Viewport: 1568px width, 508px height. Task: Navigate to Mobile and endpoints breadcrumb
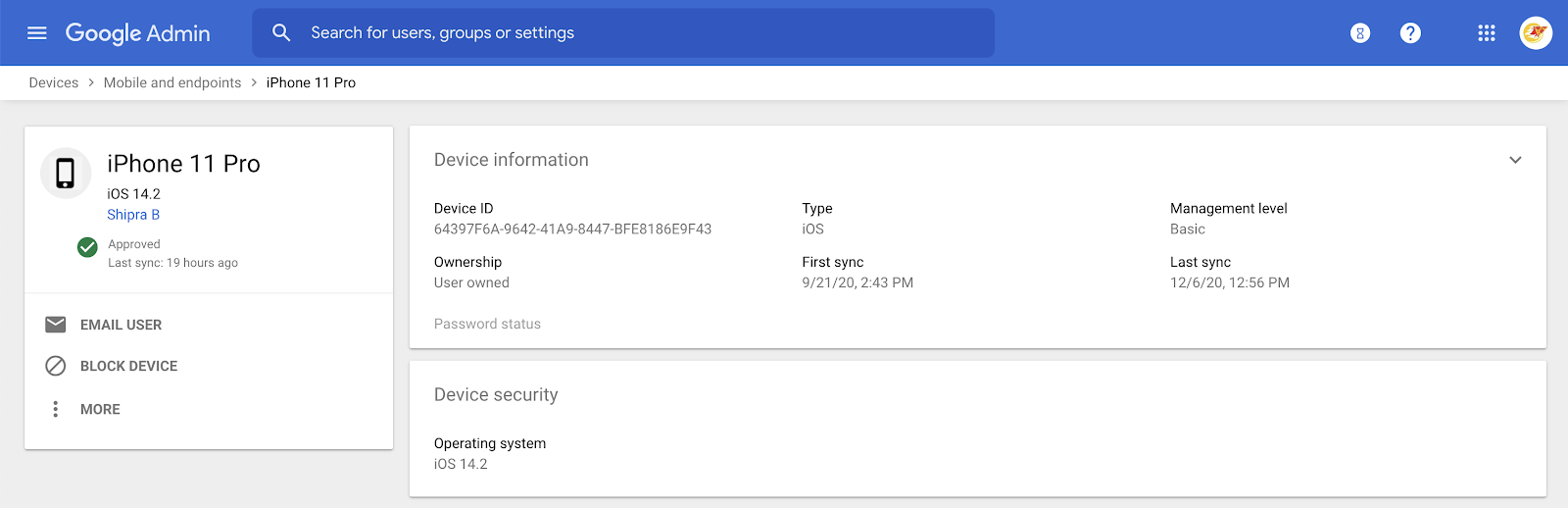(172, 82)
